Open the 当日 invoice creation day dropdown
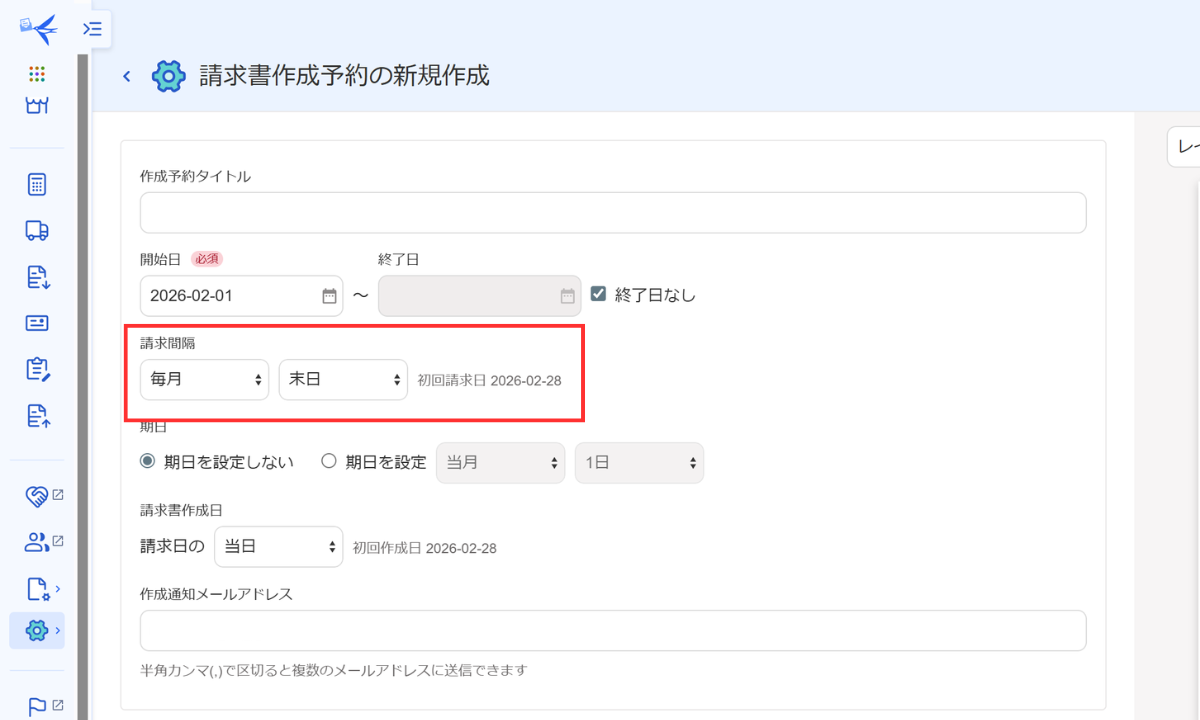 click(278, 547)
